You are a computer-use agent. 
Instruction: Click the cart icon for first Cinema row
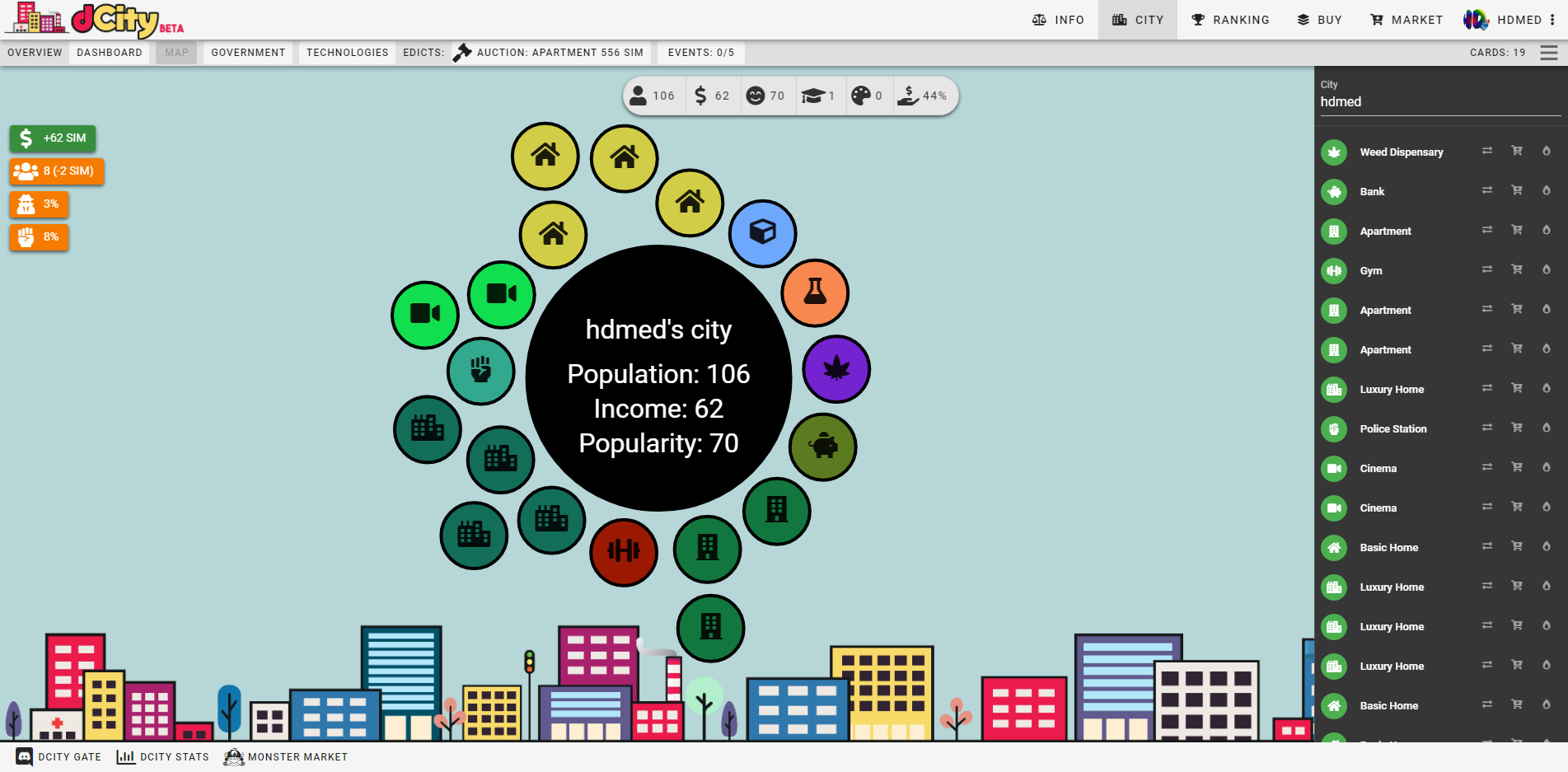coord(1517,467)
